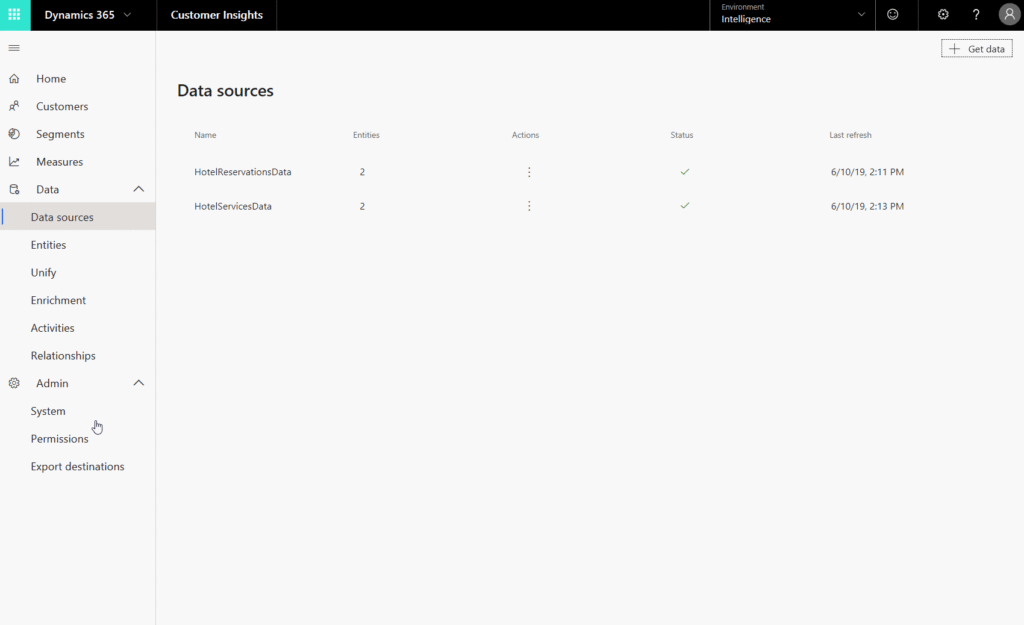Open the HotelReservationsData source
Viewport: 1024px width, 625px height.
243,171
